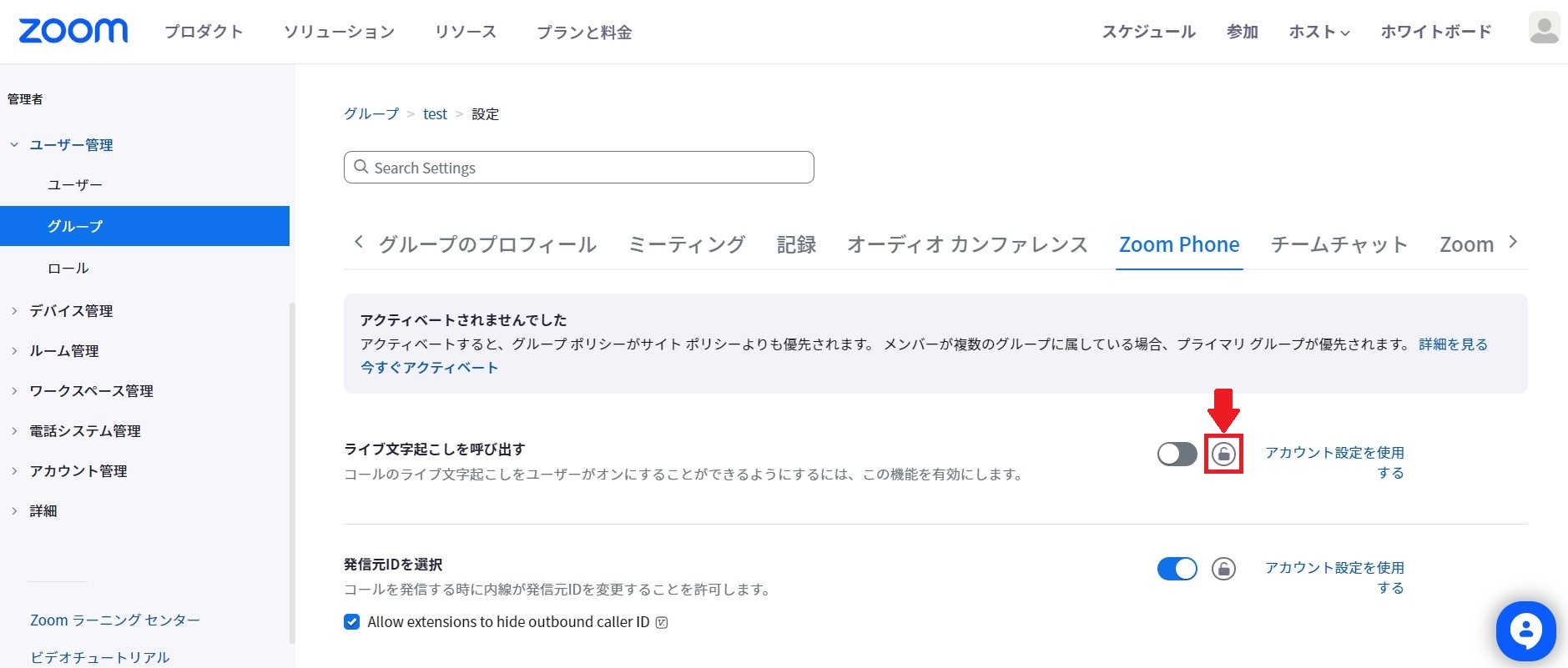Image resolution: width=1568 pixels, height=668 pixels.
Task: Open the ソリューション menu
Action: [339, 32]
